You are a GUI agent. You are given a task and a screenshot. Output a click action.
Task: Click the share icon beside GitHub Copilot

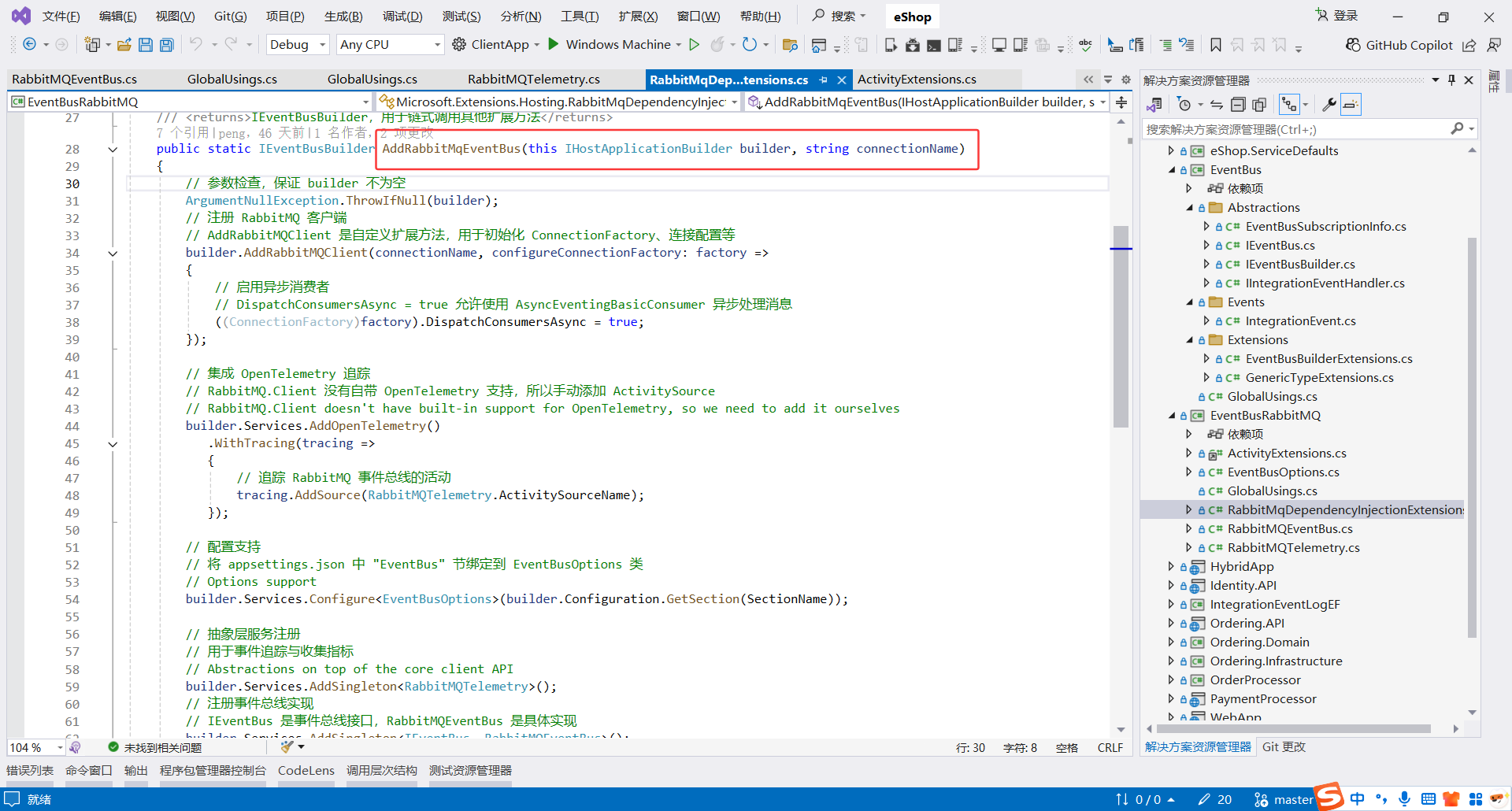tap(1469, 46)
